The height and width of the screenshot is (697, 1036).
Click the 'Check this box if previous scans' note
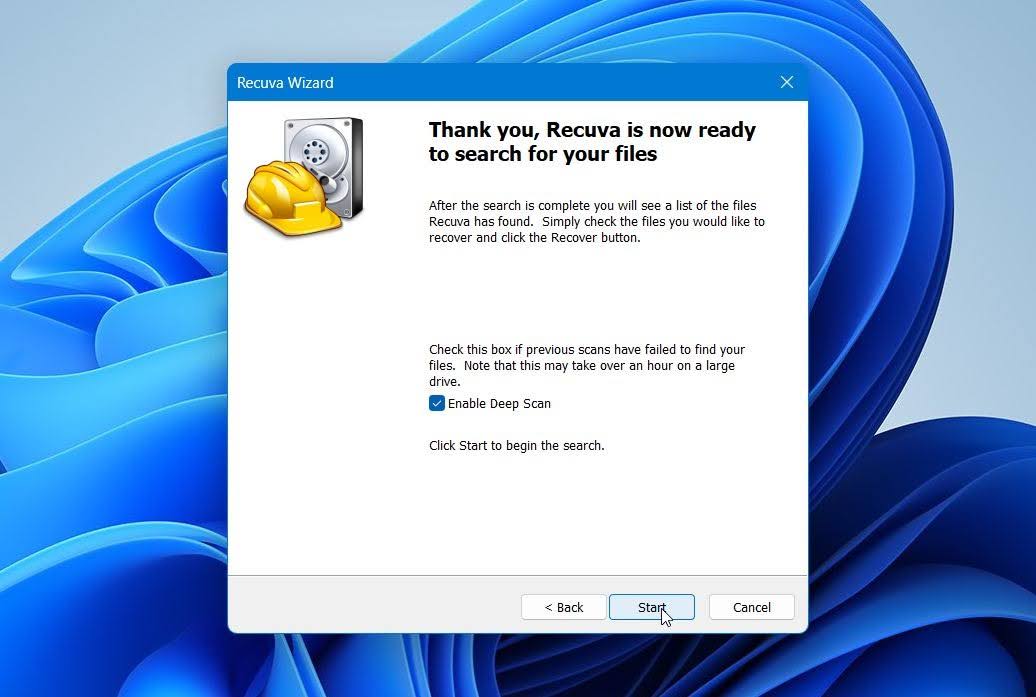pyautogui.click(x=587, y=365)
